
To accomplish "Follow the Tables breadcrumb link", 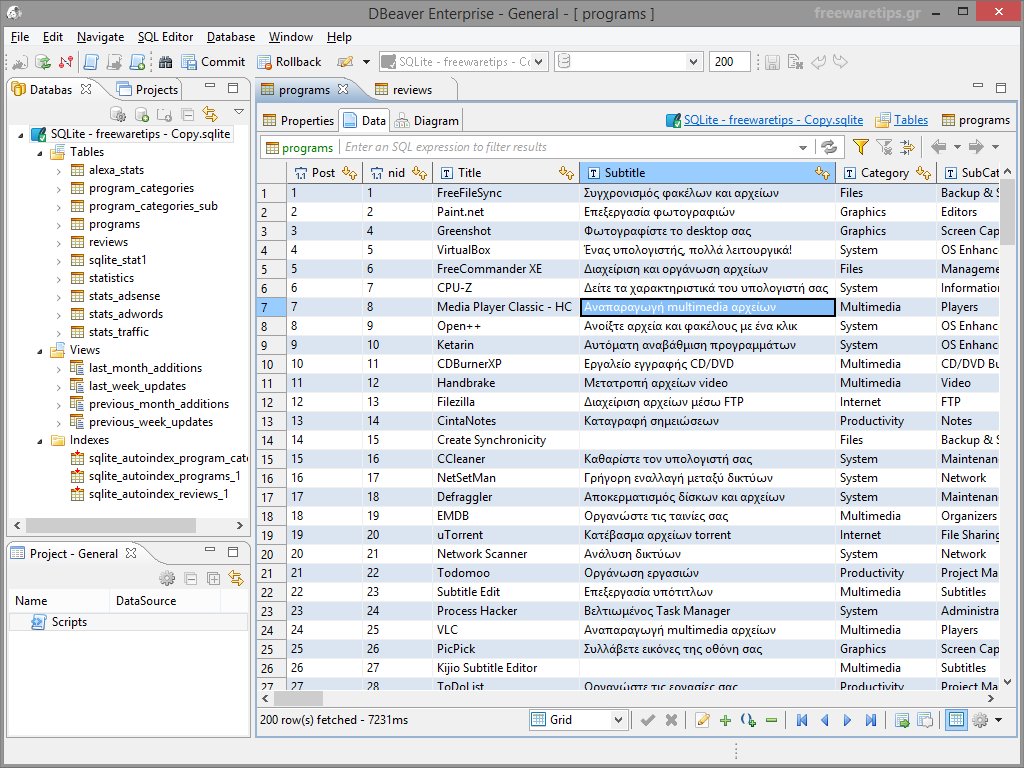I will click(910, 120).
